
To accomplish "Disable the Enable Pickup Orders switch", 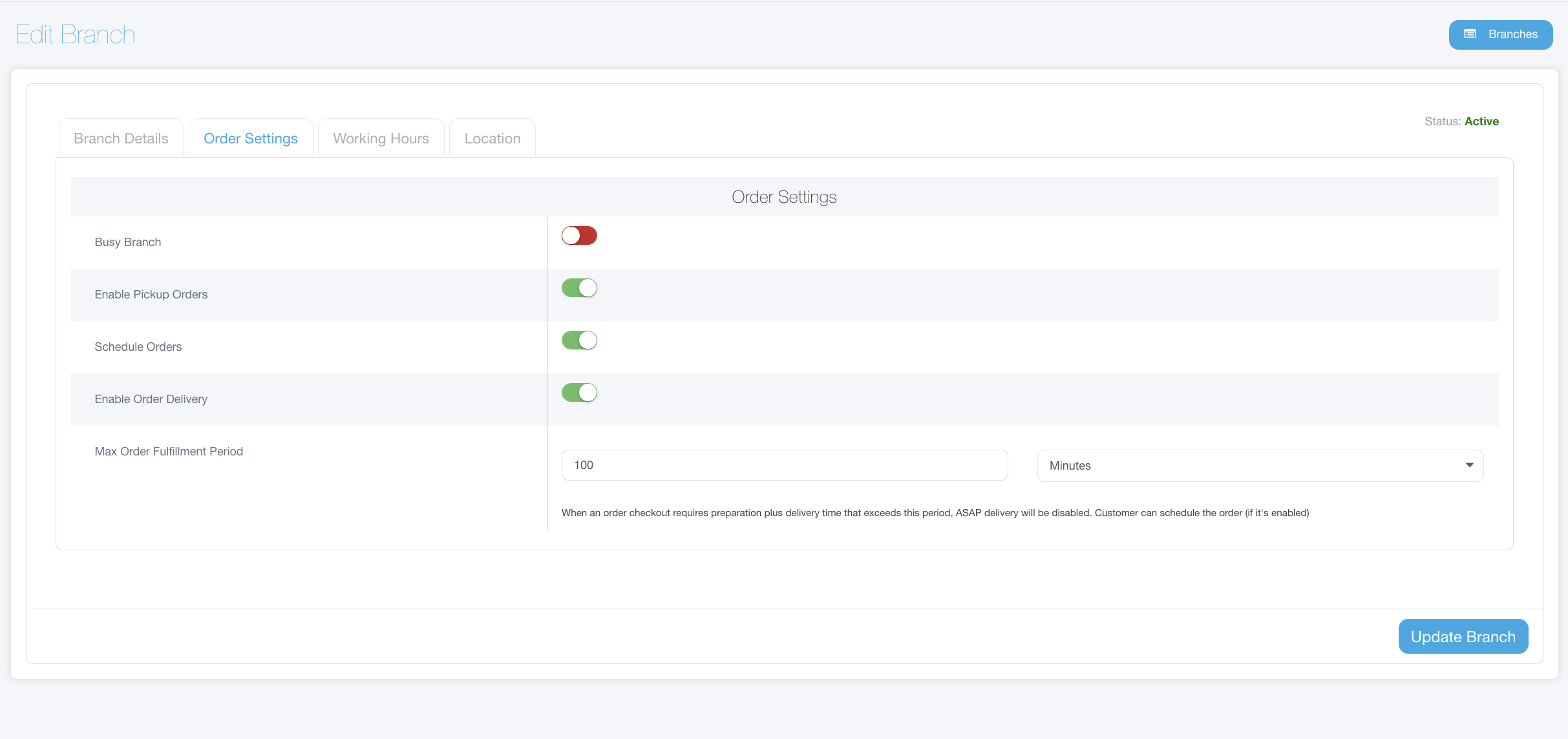I will pos(579,288).
